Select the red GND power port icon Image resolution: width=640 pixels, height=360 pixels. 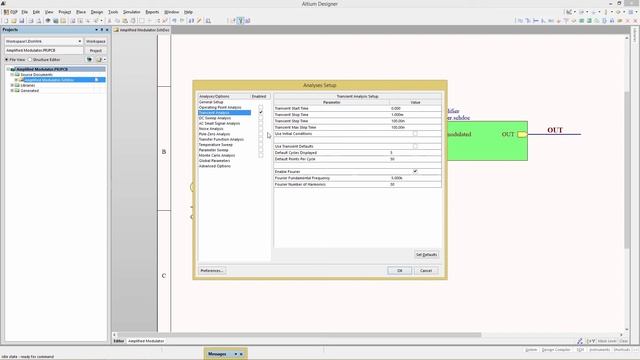[559, 20]
